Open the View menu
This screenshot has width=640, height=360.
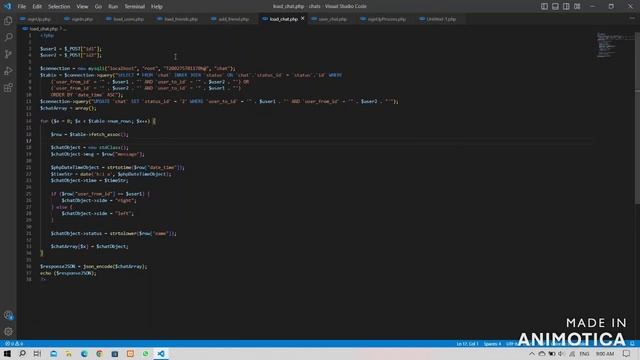82,7
